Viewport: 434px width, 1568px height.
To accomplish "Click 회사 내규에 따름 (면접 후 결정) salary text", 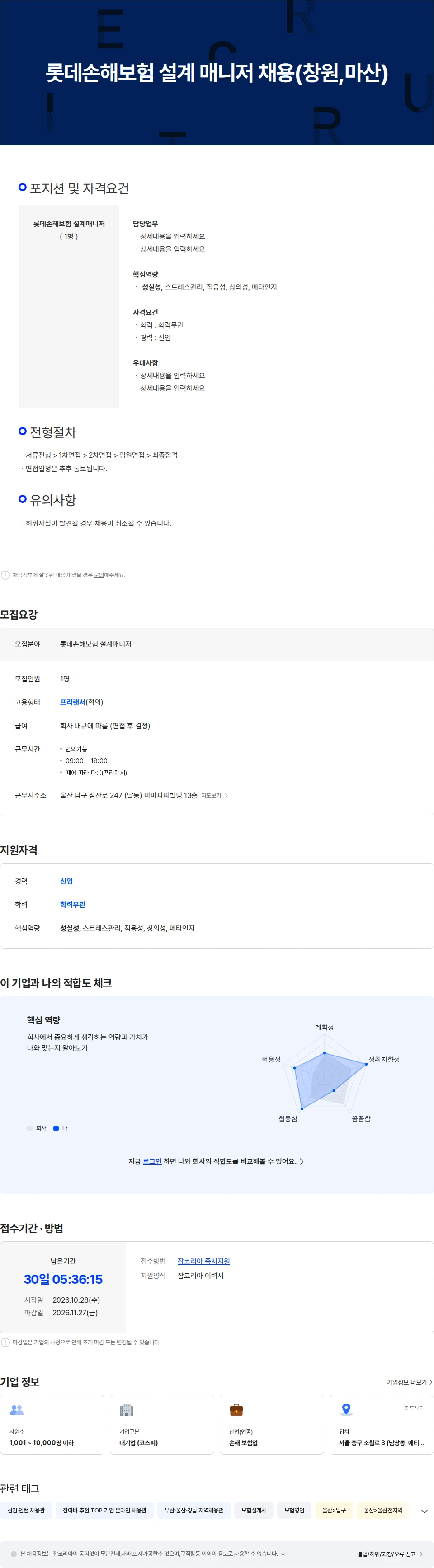I will coord(105,726).
